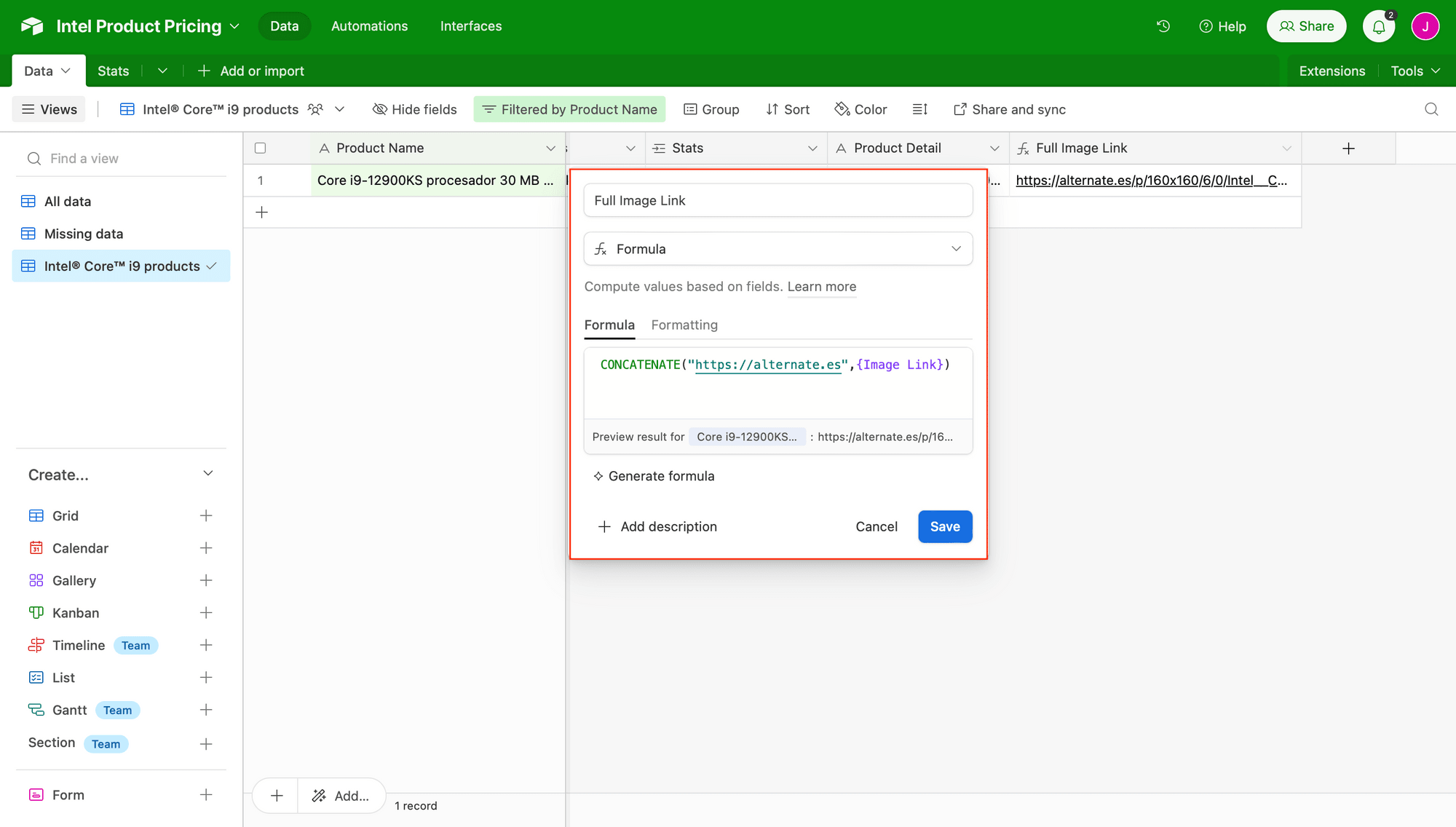Click the Airtable home logo icon
This screenshot has width=1456, height=827.
click(31, 26)
